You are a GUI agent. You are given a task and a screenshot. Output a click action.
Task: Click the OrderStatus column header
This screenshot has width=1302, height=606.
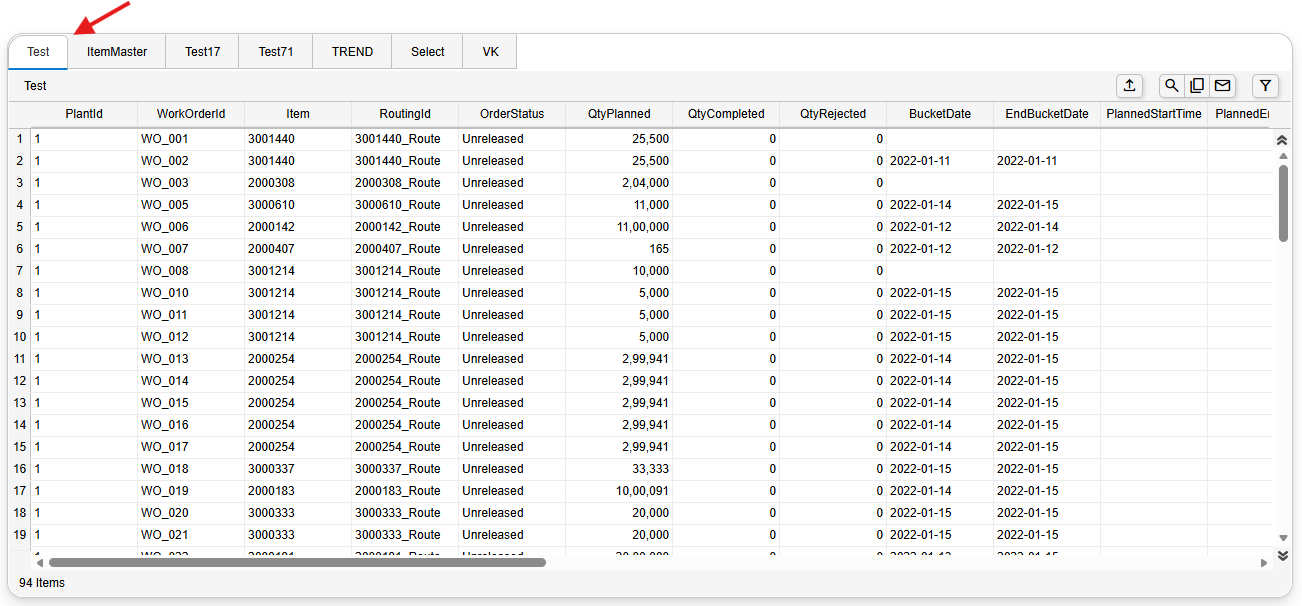[x=512, y=114]
